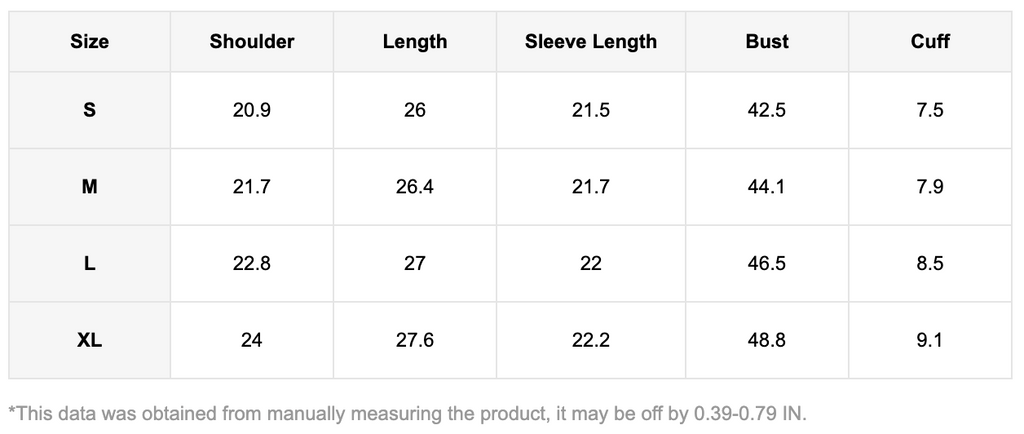
Task: Click the XL size row label
Action: point(89,341)
